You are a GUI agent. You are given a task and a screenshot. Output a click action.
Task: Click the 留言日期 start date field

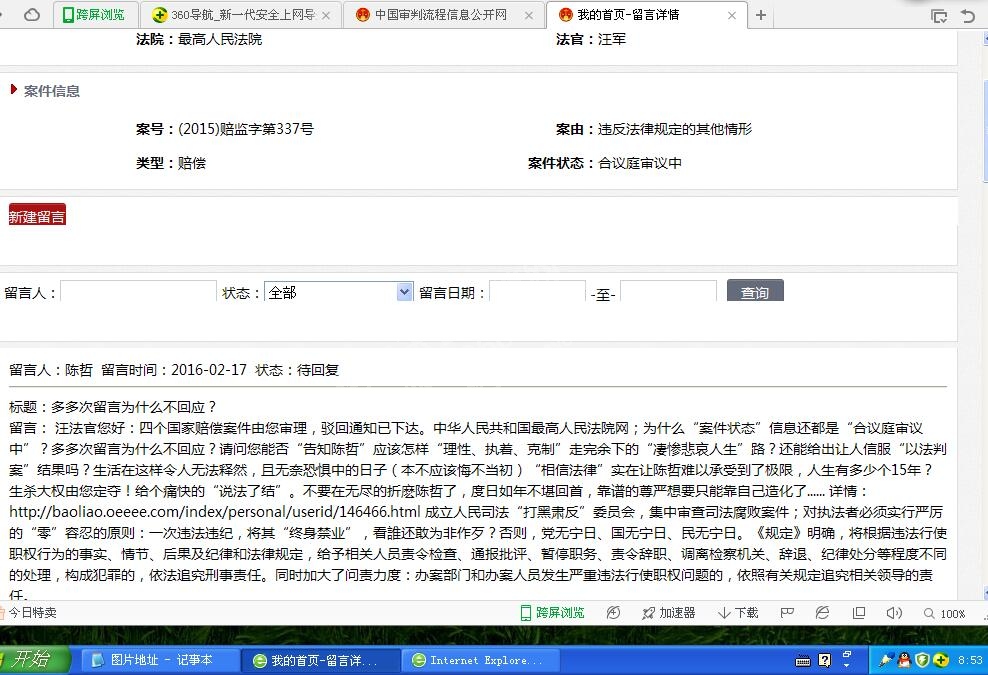(x=537, y=291)
